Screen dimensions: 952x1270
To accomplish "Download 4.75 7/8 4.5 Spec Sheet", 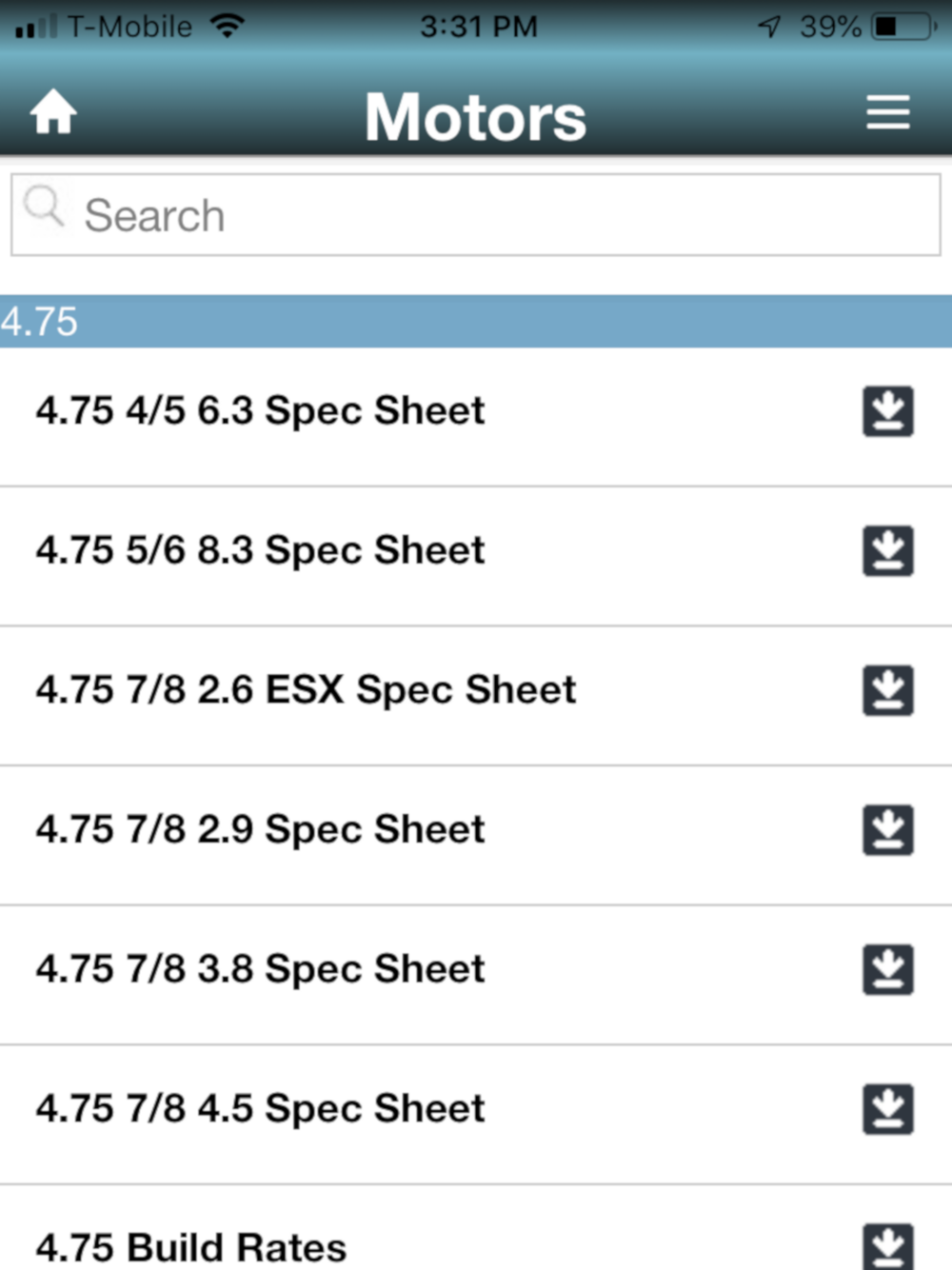I will pos(888,1109).
